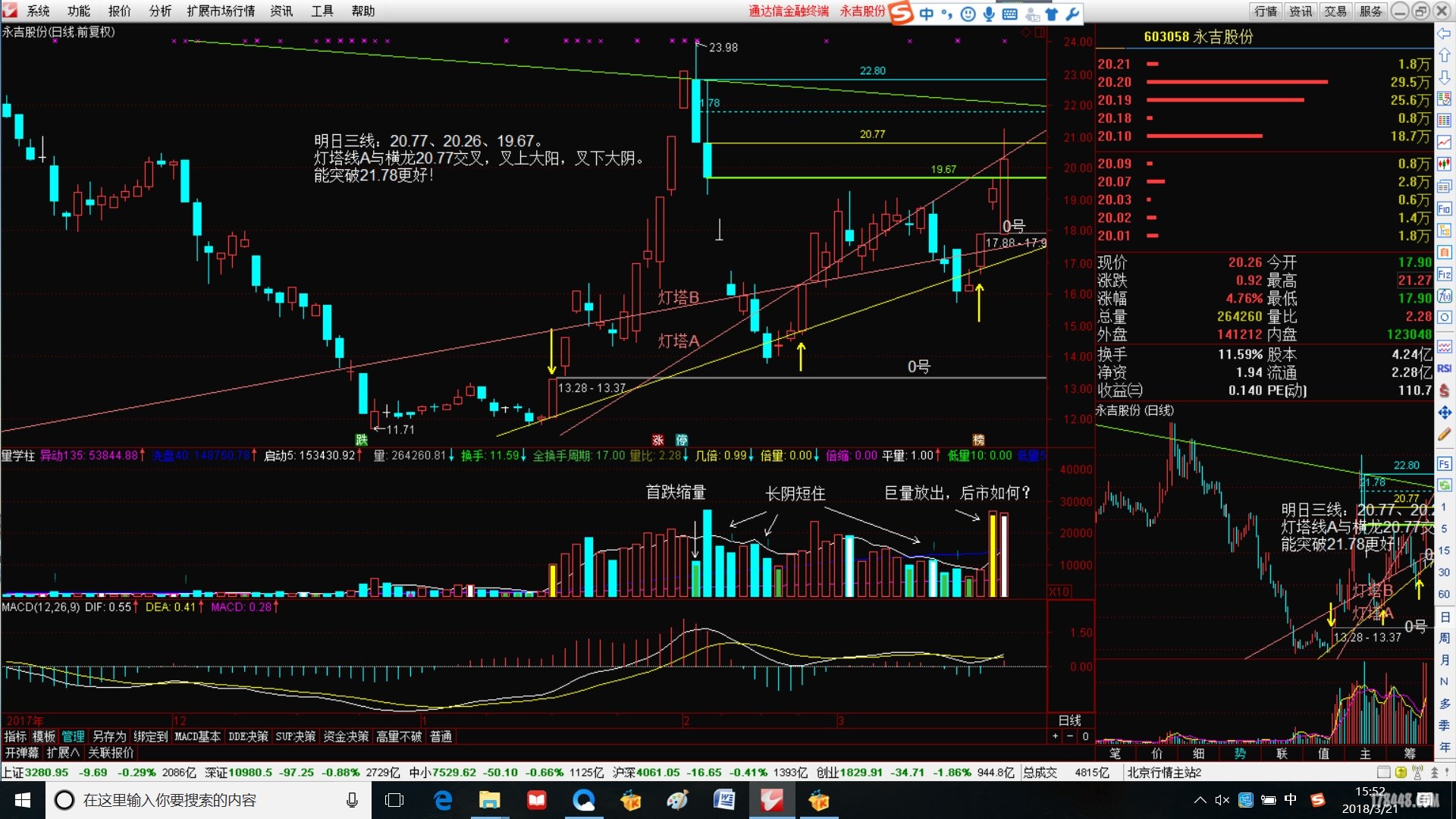Open the F10 company info icon

(x=1444, y=209)
